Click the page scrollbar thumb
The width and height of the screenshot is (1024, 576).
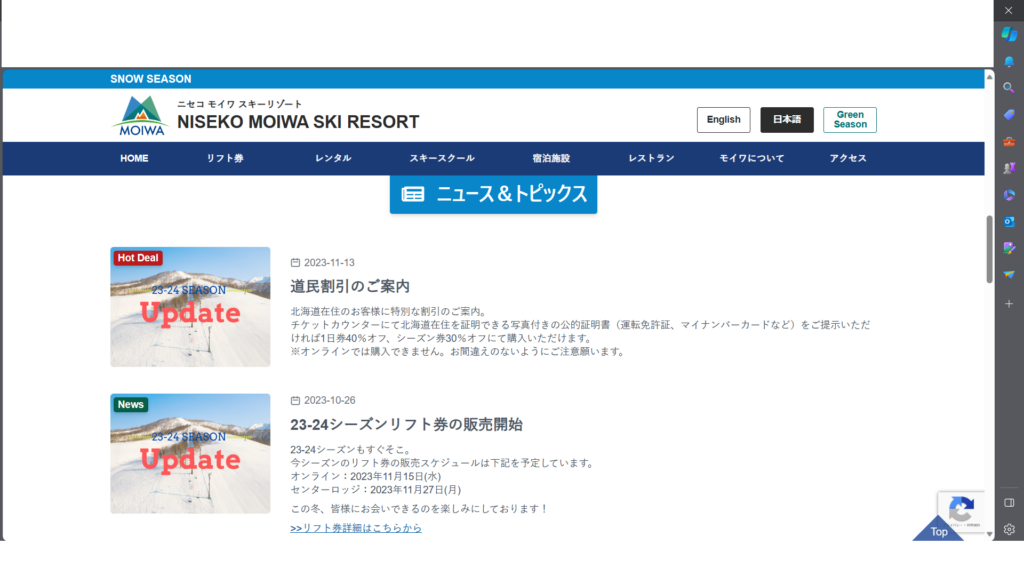[989, 249]
